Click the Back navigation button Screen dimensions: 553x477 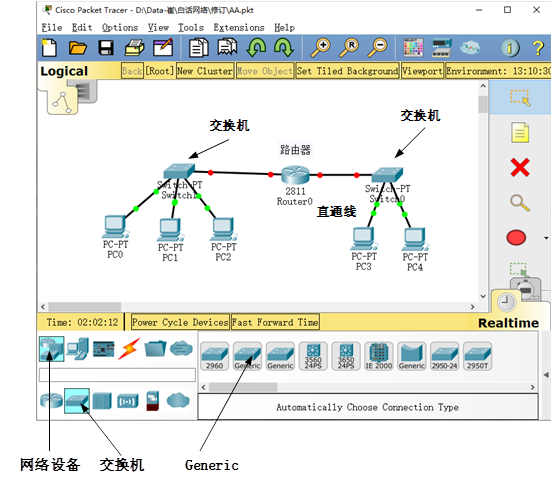click(132, 71)
